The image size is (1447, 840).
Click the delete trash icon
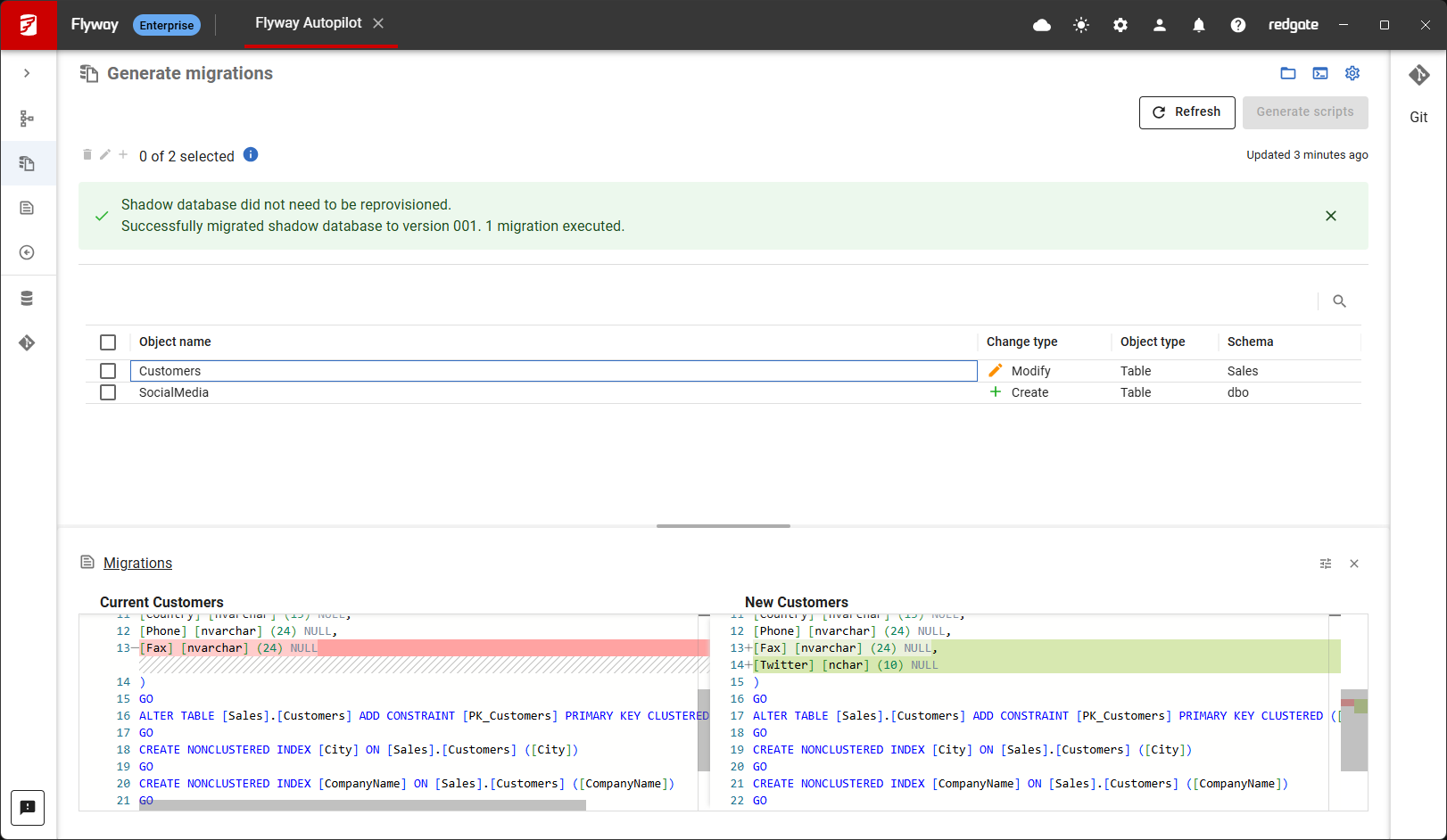(x=87, y=154)
